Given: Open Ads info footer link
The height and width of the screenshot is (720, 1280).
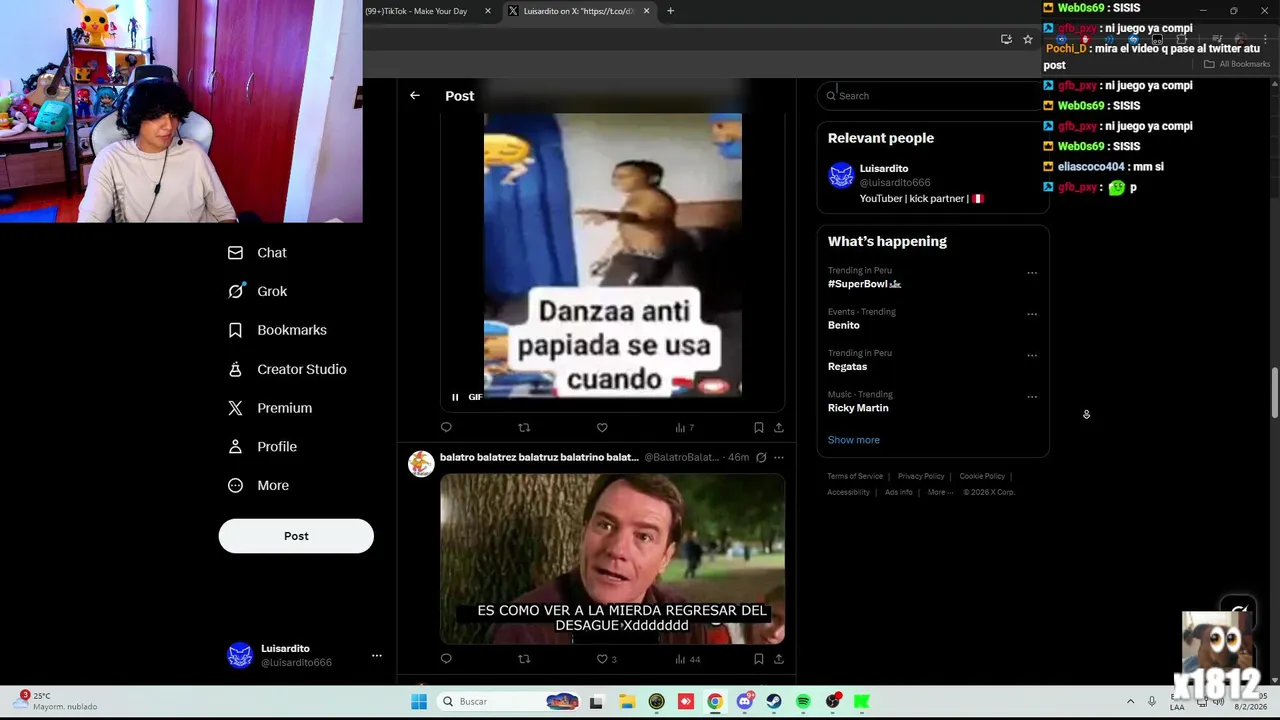Looking at the screenshot, I should coord(898,492).
